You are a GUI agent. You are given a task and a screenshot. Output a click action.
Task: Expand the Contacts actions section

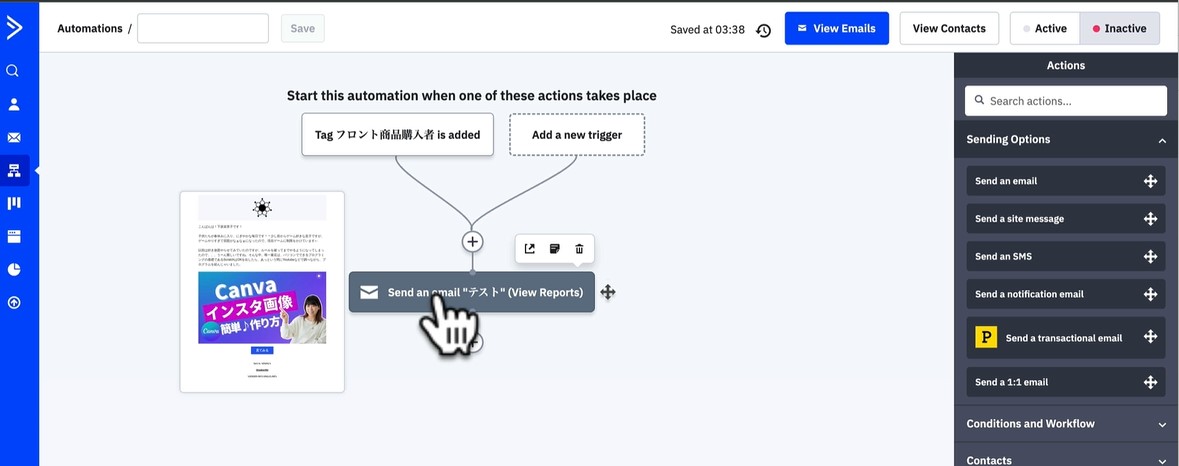click(1162, 460)
